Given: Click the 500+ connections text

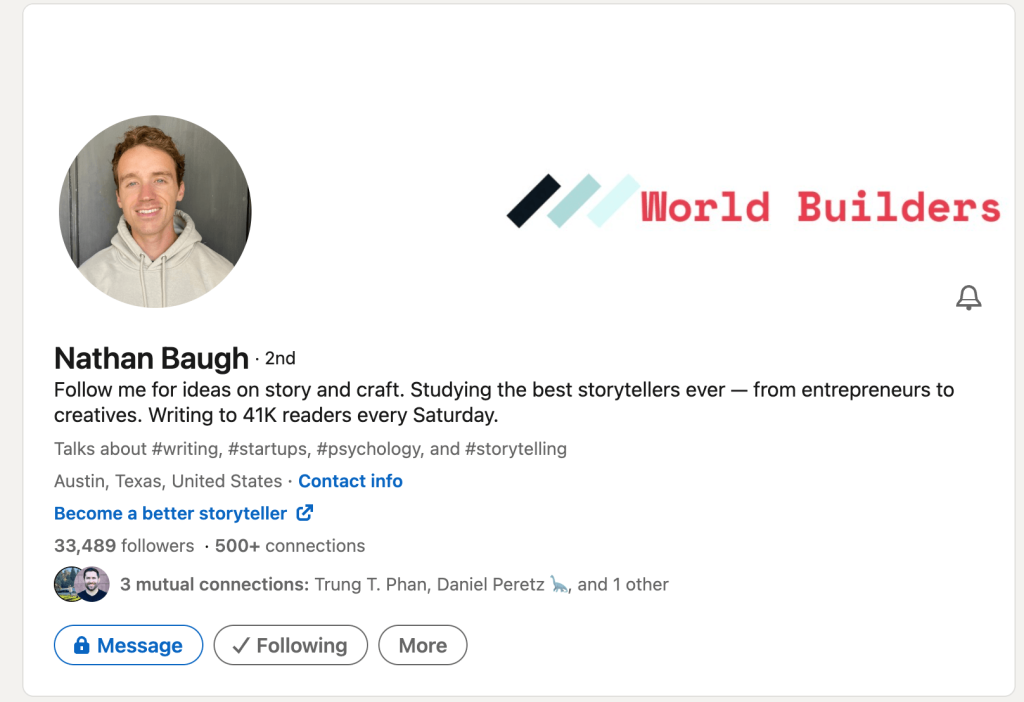Looking at the screenshot, I should coord(290,545).
